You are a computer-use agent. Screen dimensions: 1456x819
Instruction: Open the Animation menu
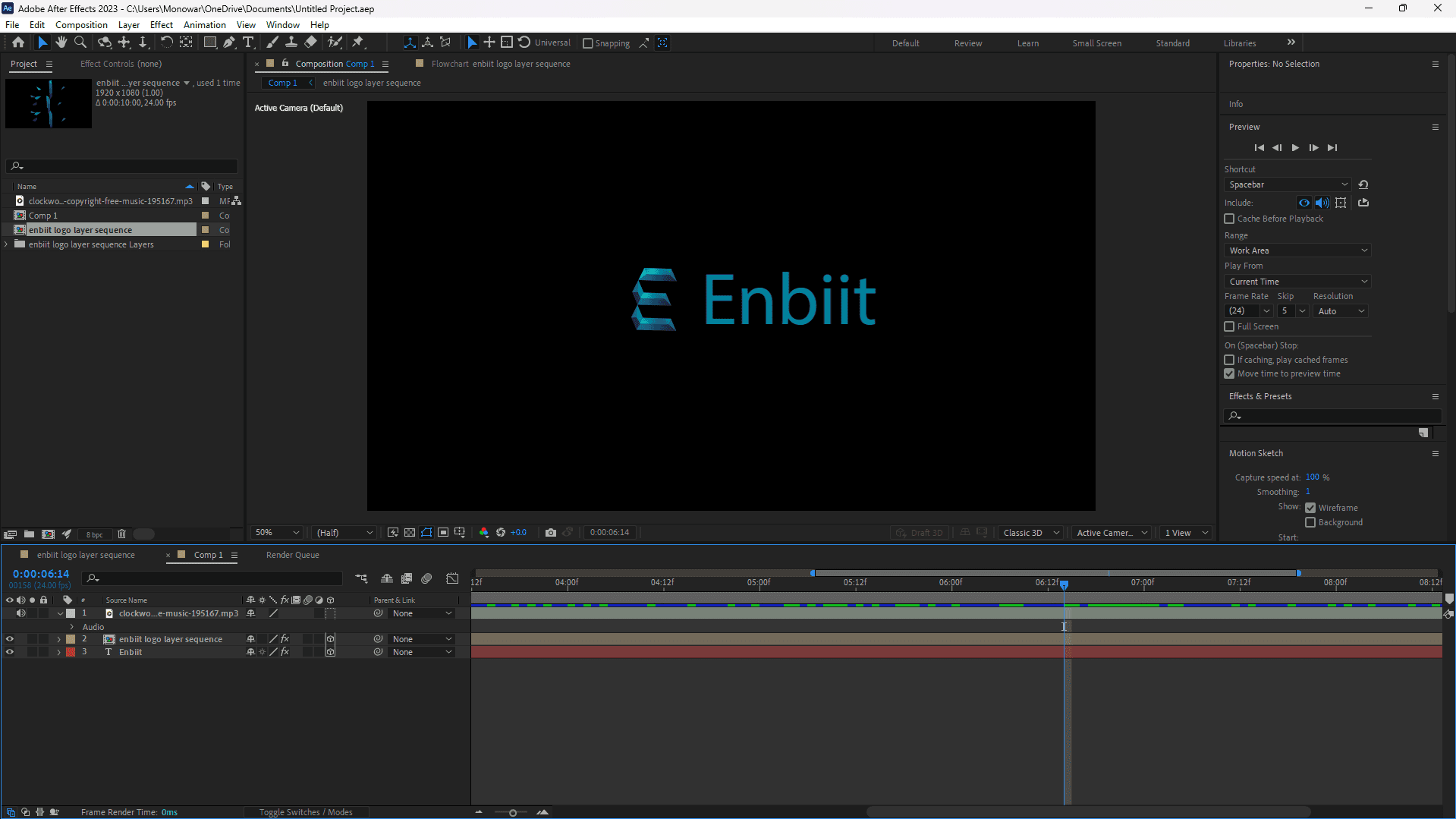coord(204,25)
